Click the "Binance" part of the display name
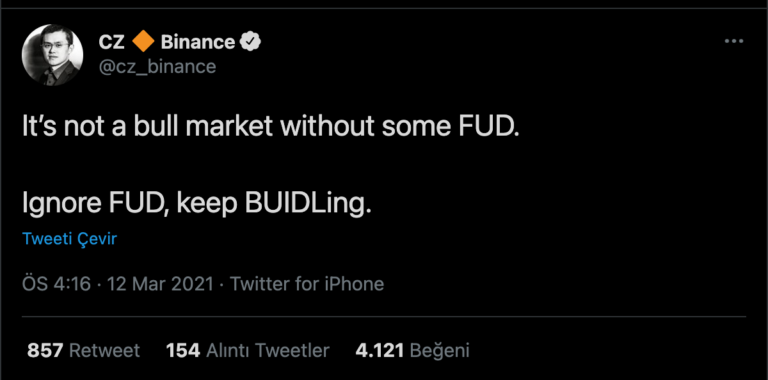This screenshot has height=380, width=768. point(198,42)
